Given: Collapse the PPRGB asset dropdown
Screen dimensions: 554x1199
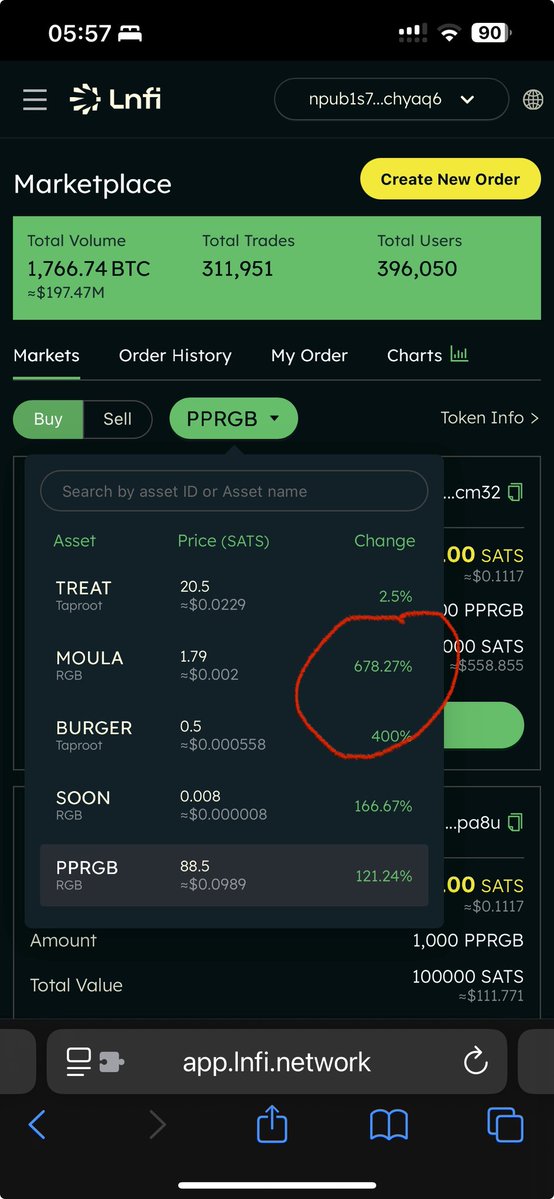Looking at the screenshot, I should (x=233, y=418).
